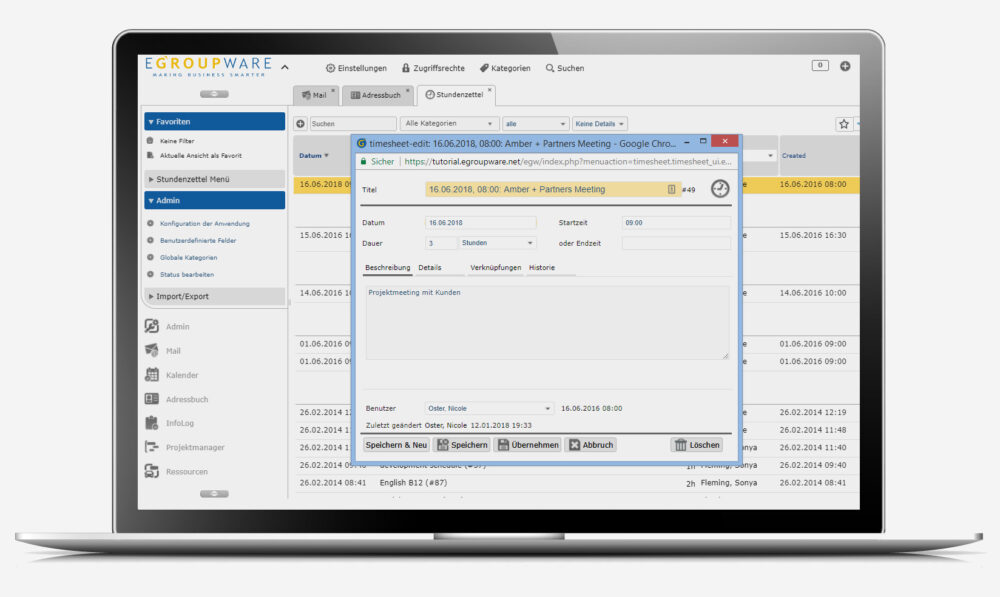This screenshot has width=1000, height=597.
Task: Switch to the Verknüpfungen tab
Action: tap(495, 268)
